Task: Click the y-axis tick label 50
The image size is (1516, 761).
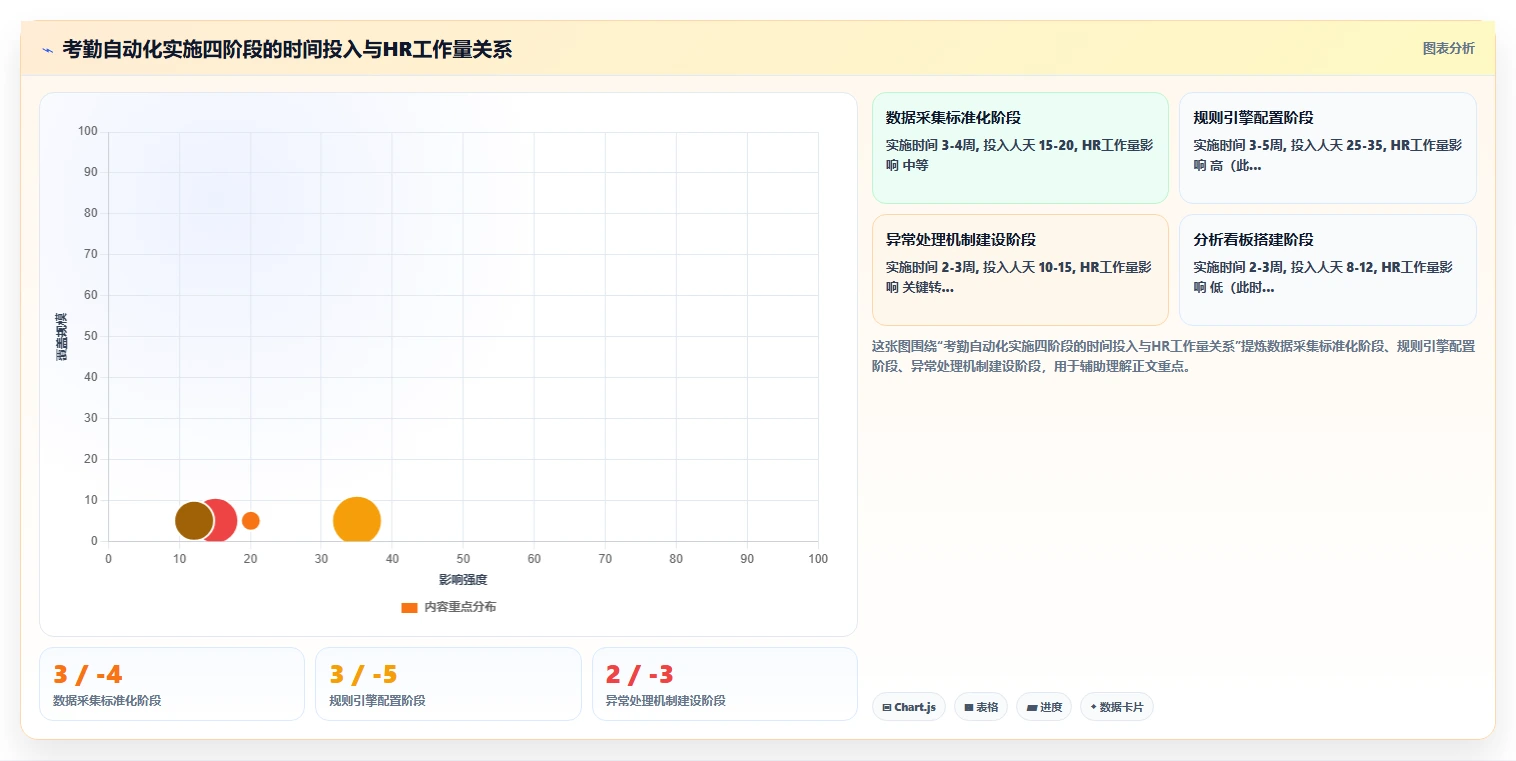Action: 91,336
